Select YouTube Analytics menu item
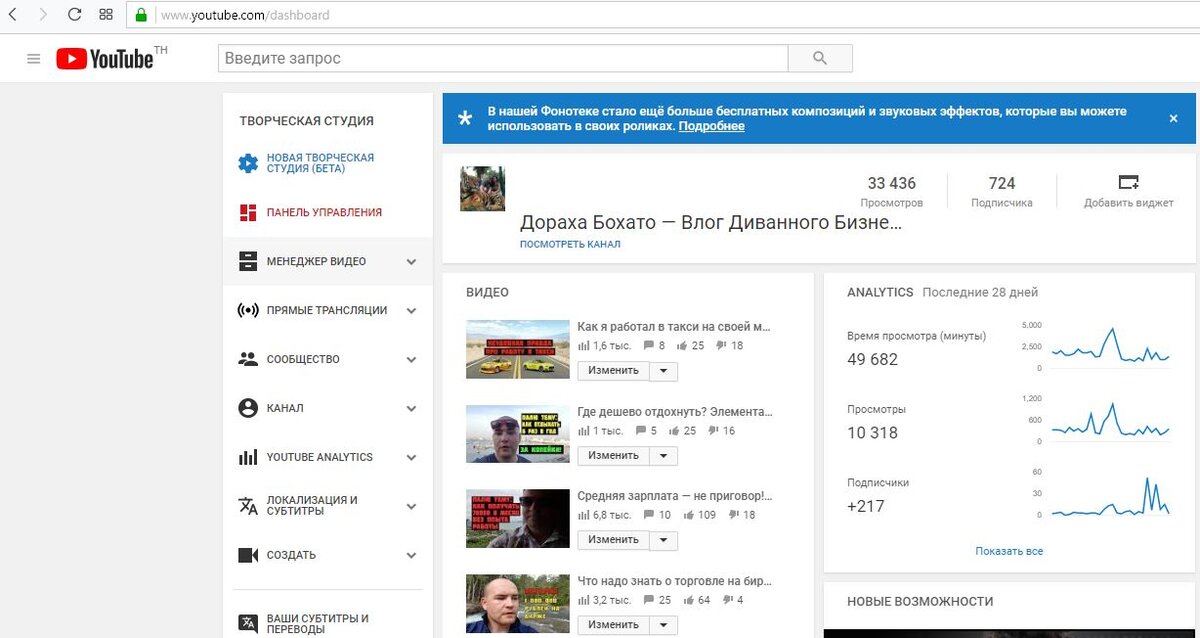This screenshot has width=1200, height=638. click(319, 457)
